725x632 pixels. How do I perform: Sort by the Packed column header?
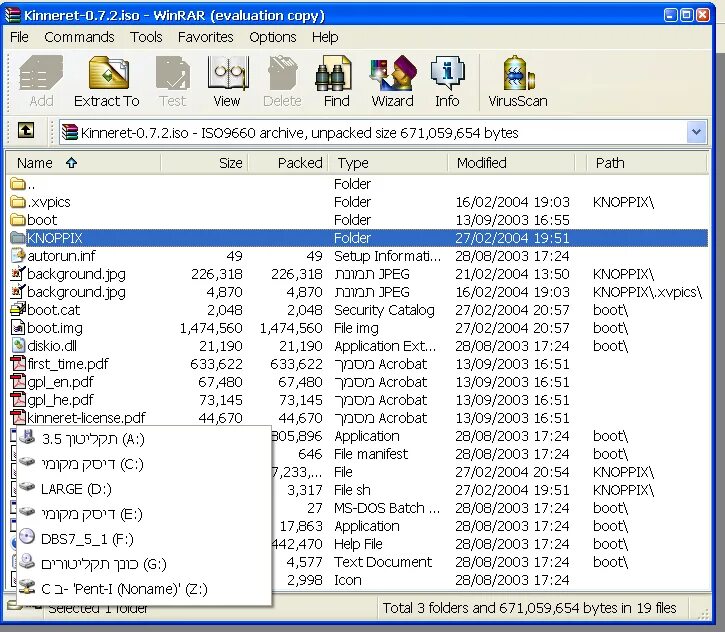coord(289,163)
